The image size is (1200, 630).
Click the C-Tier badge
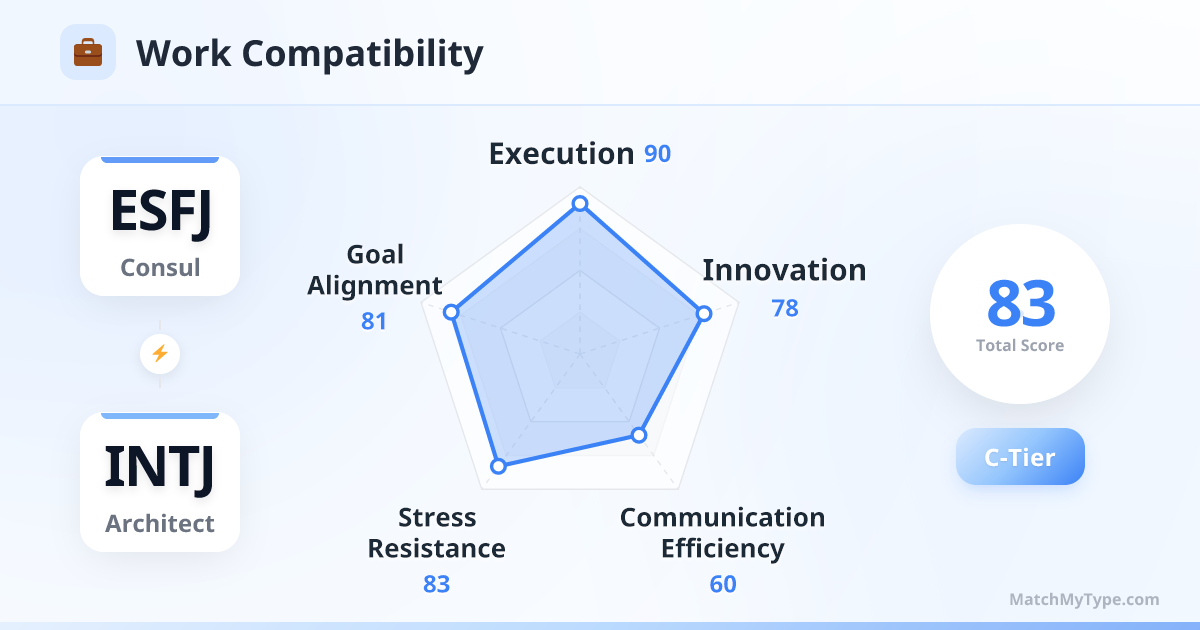(1020, 457)
